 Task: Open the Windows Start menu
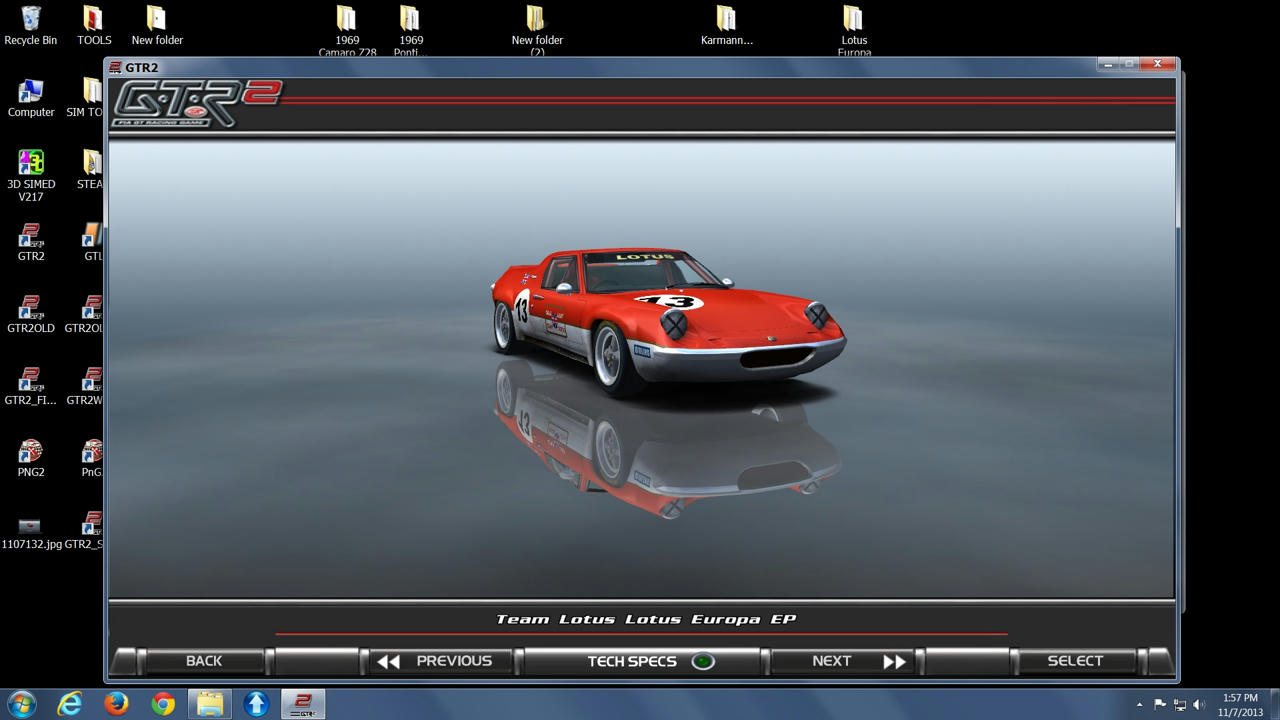tap(21, 704)
